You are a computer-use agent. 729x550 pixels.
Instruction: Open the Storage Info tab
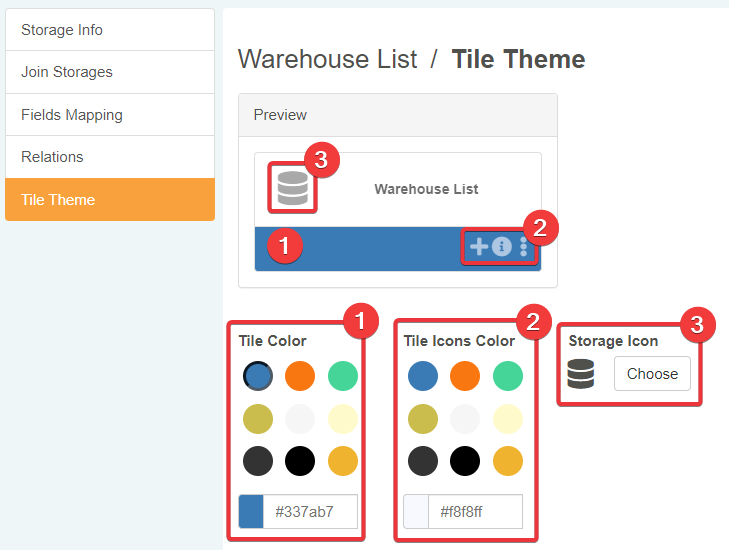110,30
